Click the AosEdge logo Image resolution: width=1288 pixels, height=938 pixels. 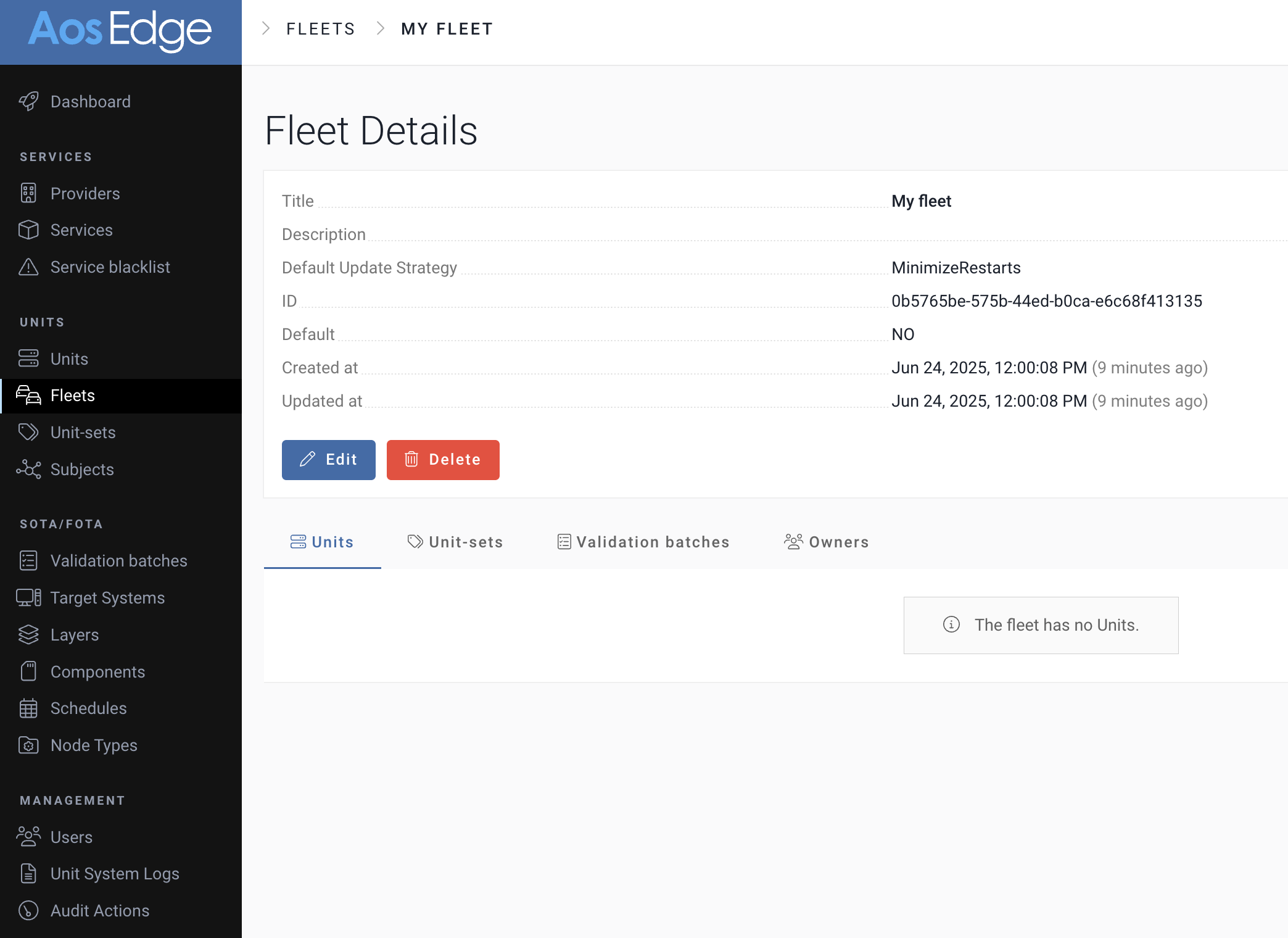pos(120,30)
